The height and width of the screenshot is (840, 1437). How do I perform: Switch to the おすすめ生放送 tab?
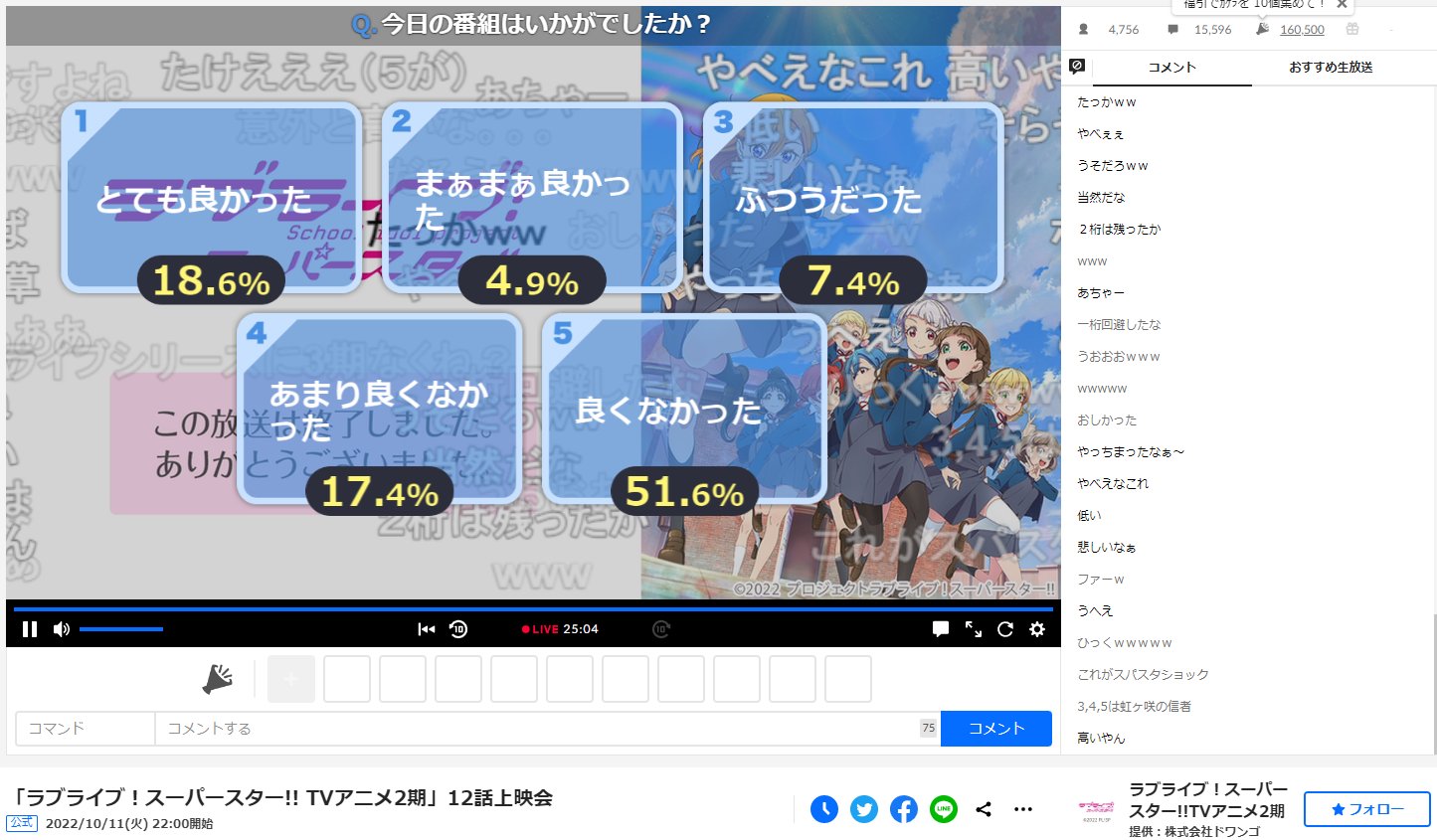tap(1331, 68)
